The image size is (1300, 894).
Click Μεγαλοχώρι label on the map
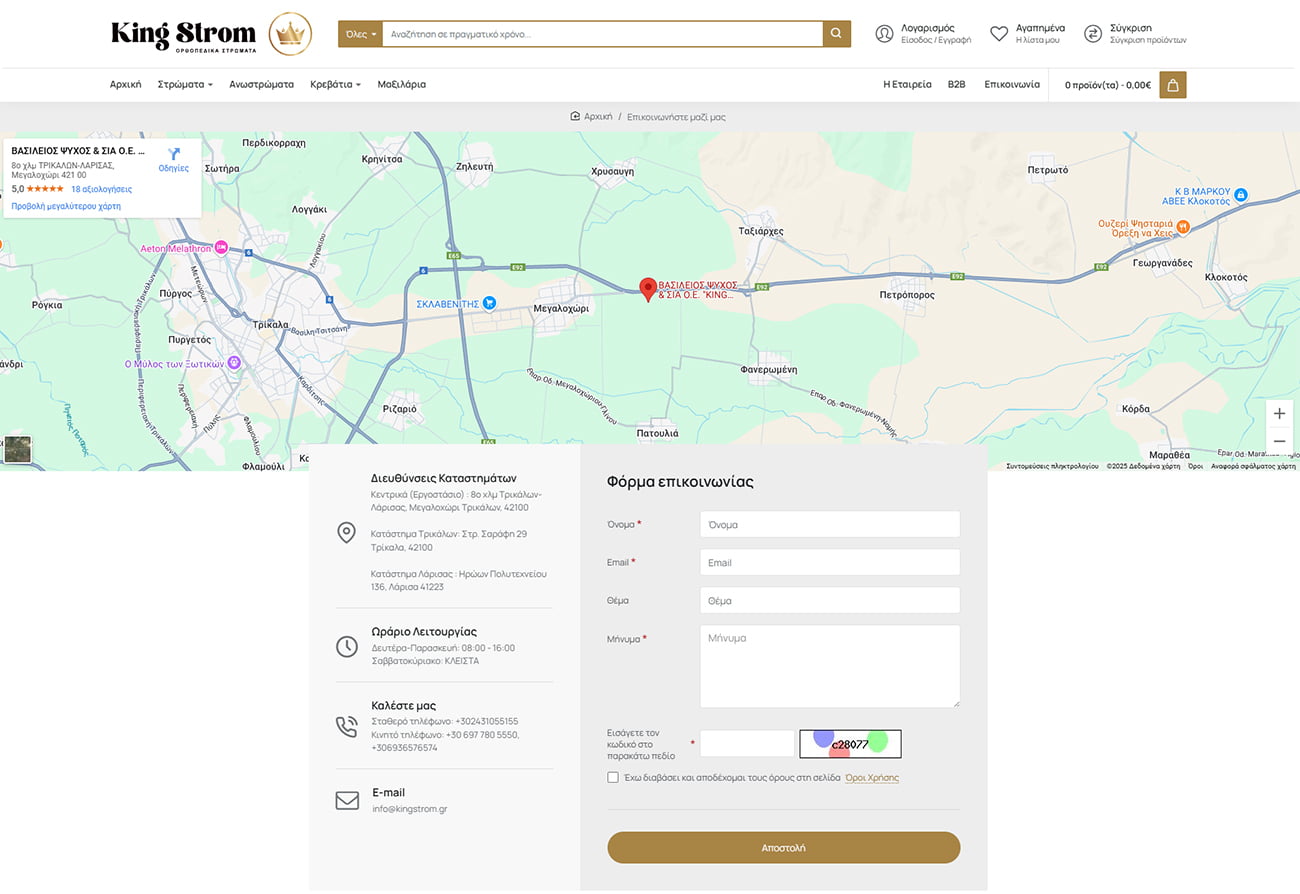point(562,309)
